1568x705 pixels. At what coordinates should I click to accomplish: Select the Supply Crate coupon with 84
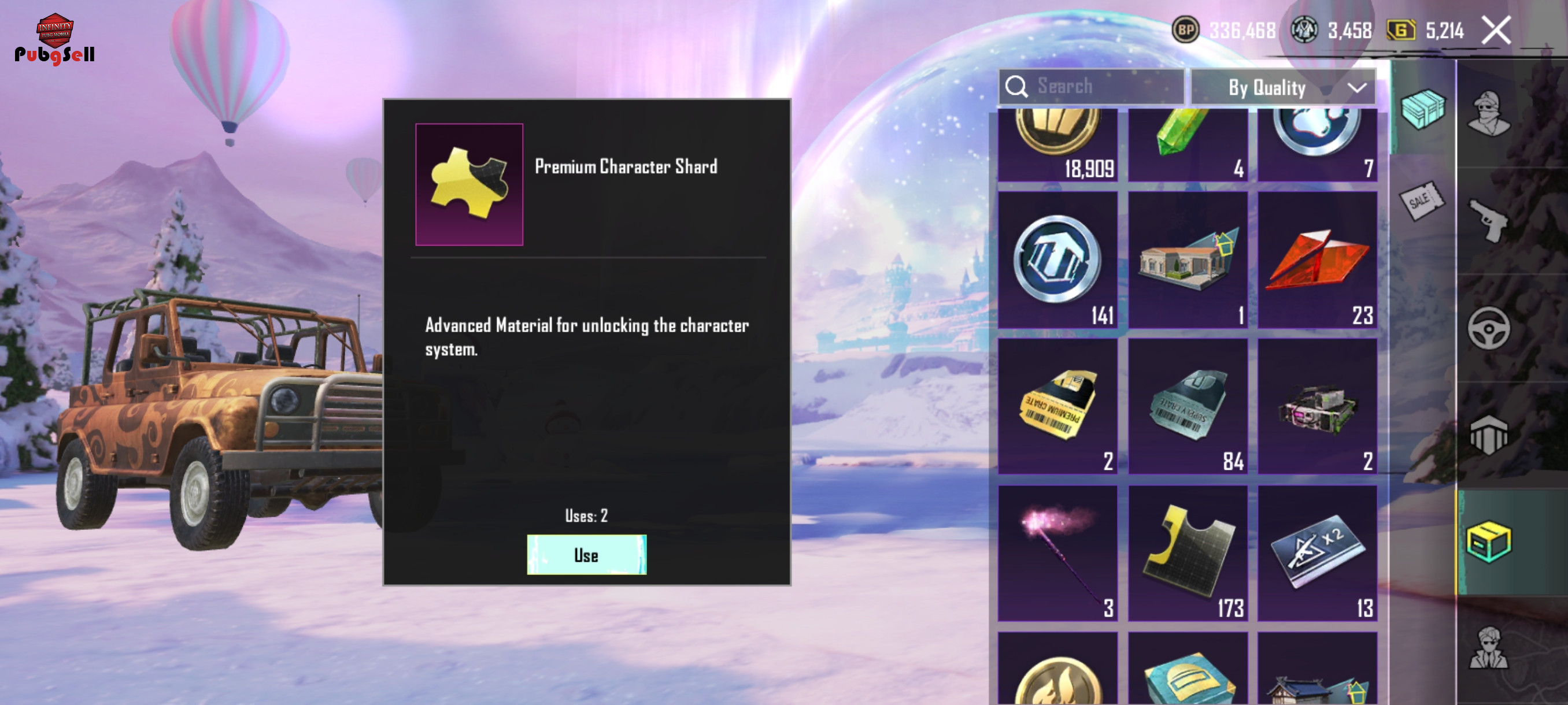point(1188,406)
